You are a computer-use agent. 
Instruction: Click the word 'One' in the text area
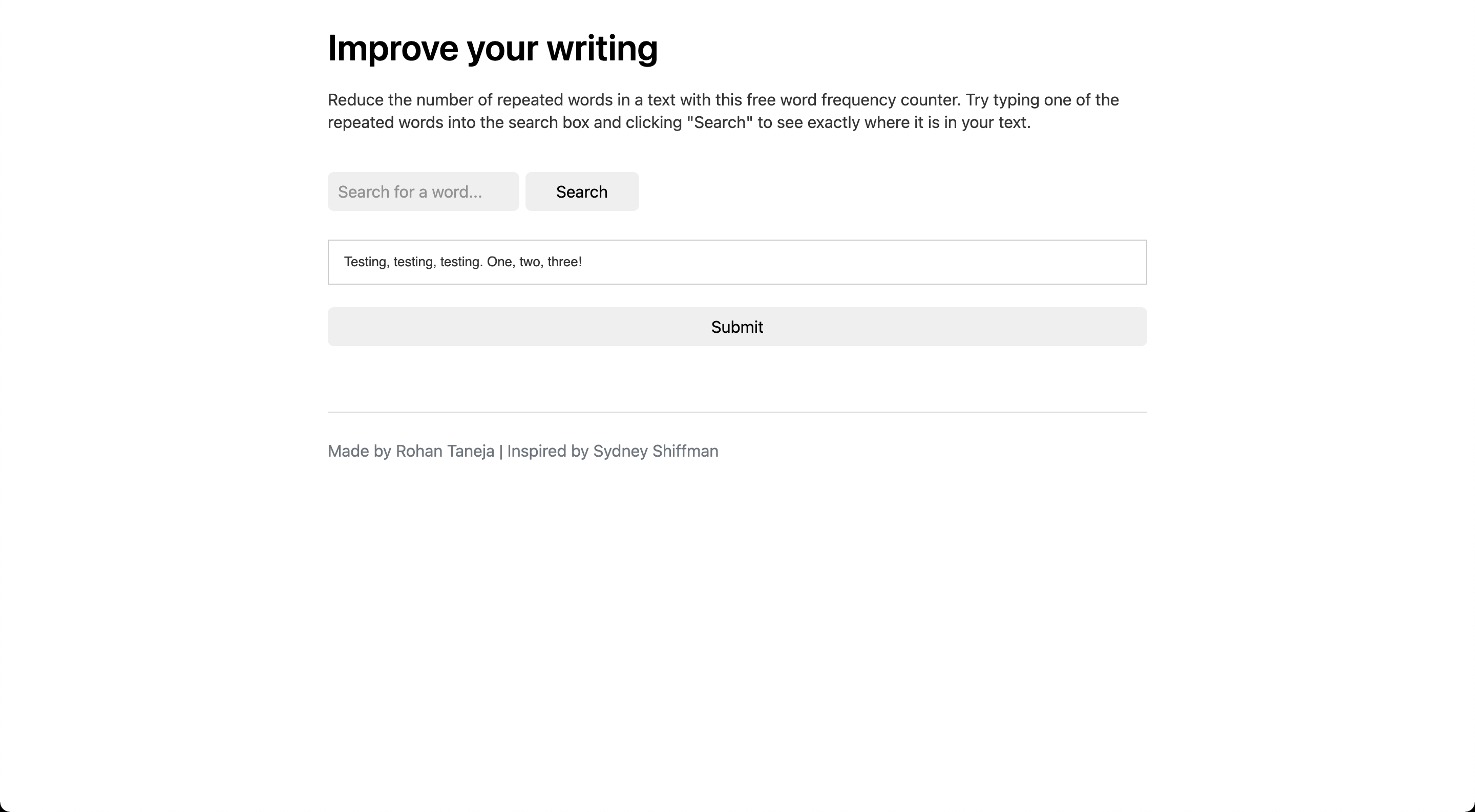tap(499, 262)
